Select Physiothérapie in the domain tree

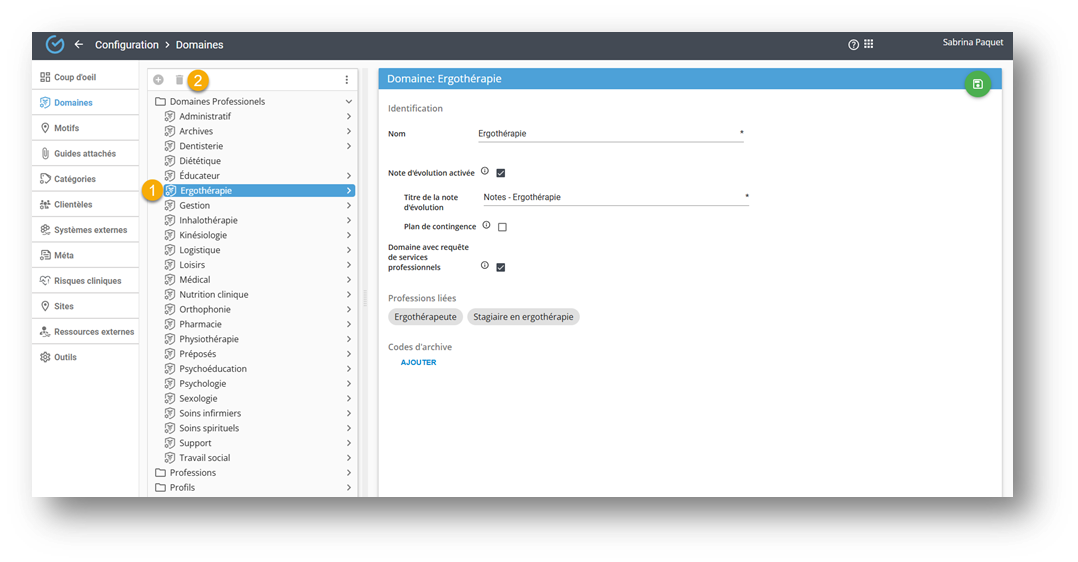pyautogui.click(x=208, y=340)
